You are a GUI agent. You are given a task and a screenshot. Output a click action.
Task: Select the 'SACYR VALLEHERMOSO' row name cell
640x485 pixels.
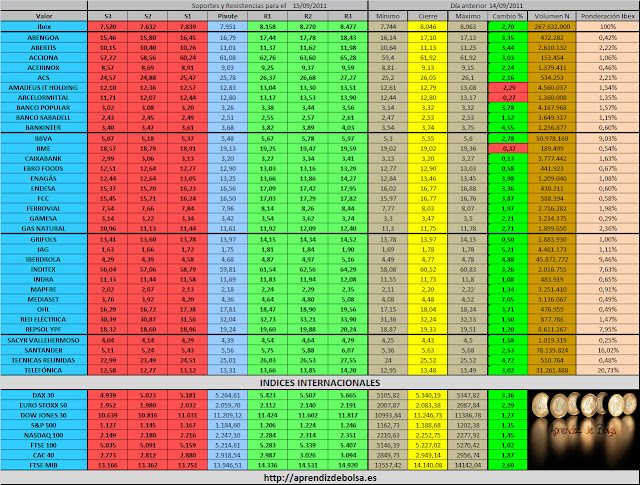point(44,340)
